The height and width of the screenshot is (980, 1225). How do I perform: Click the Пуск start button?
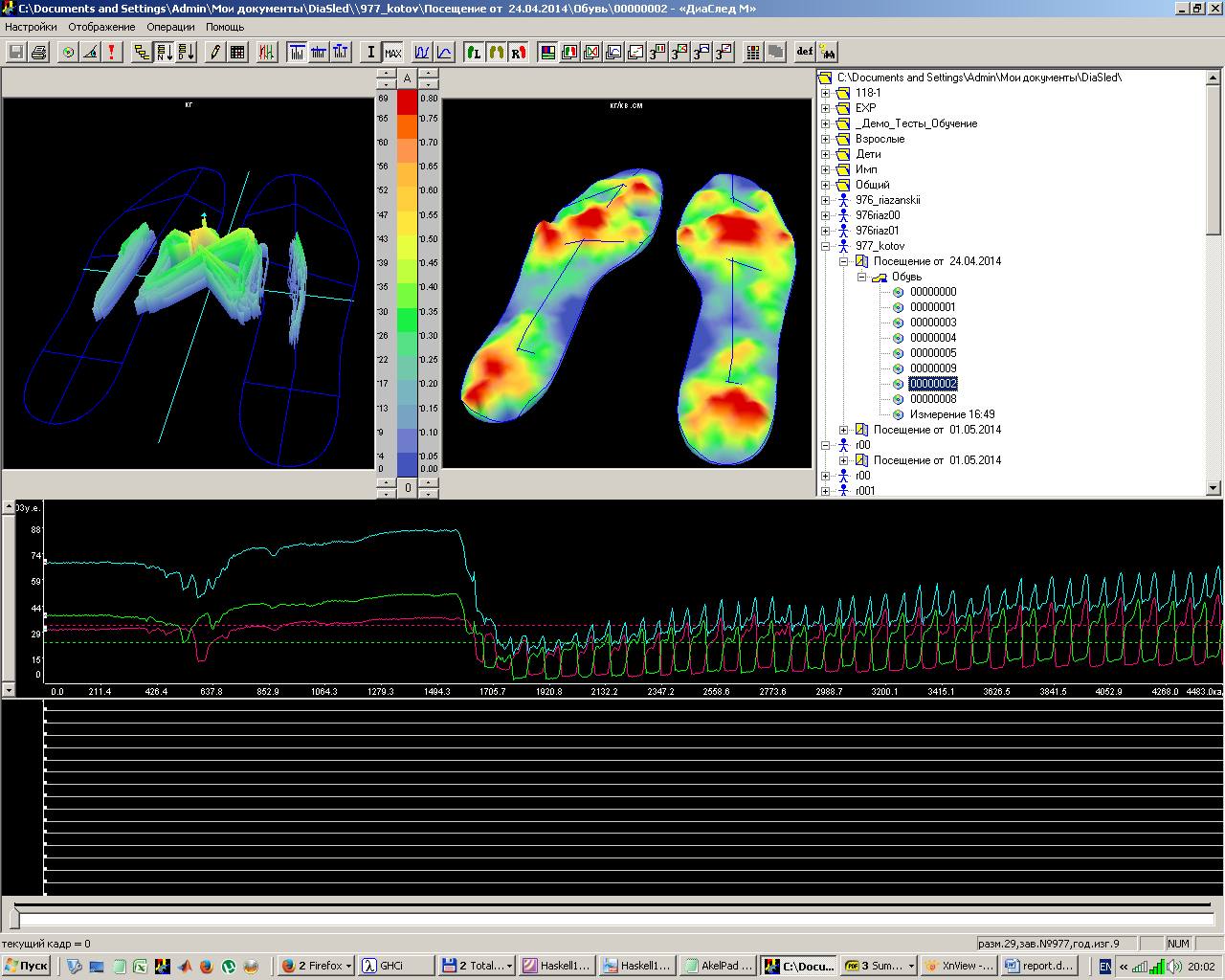tap(26, 966)
